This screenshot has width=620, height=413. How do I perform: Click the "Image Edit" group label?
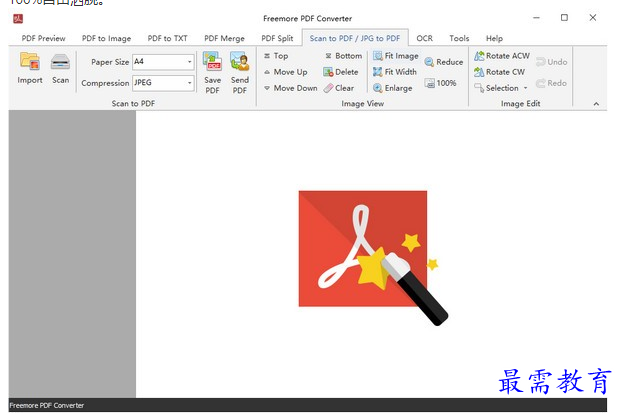coord(520,104)
